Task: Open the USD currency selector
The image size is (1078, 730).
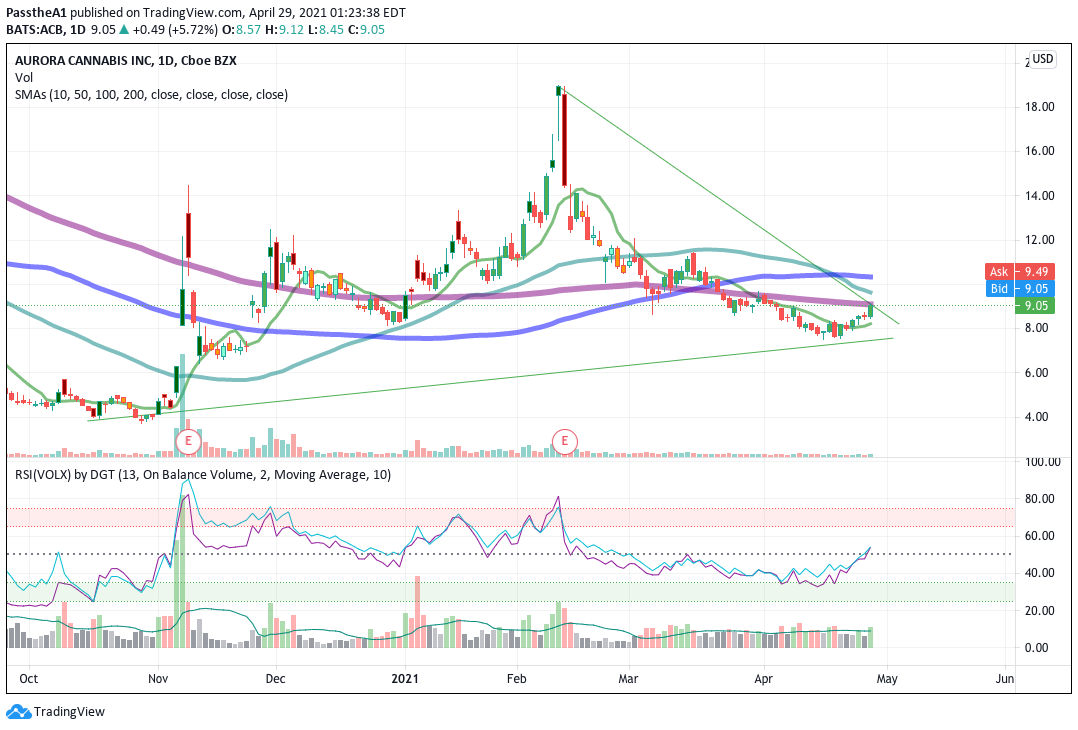Action: coord(1042,58)
